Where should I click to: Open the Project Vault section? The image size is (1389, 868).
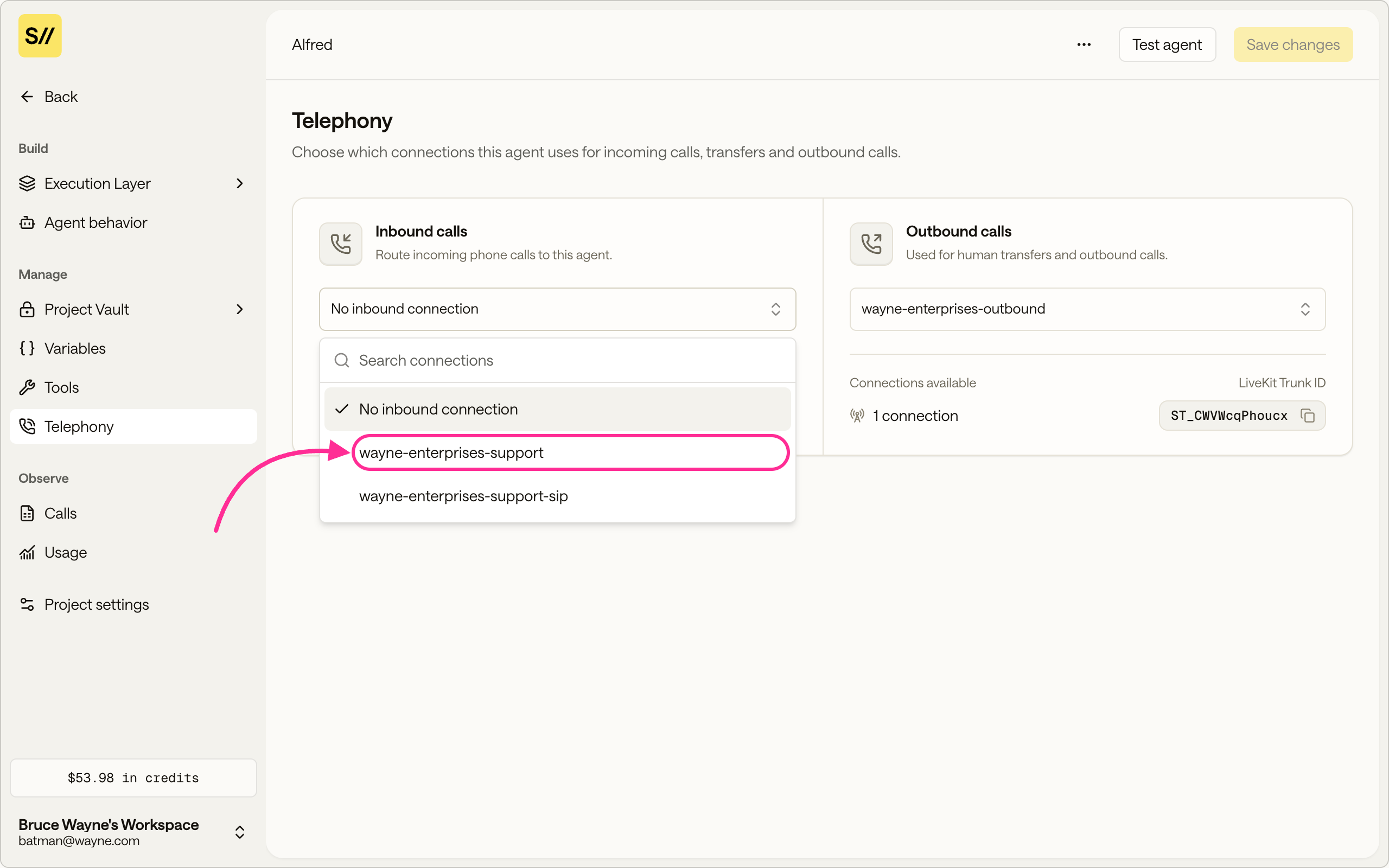coord(133,309)
